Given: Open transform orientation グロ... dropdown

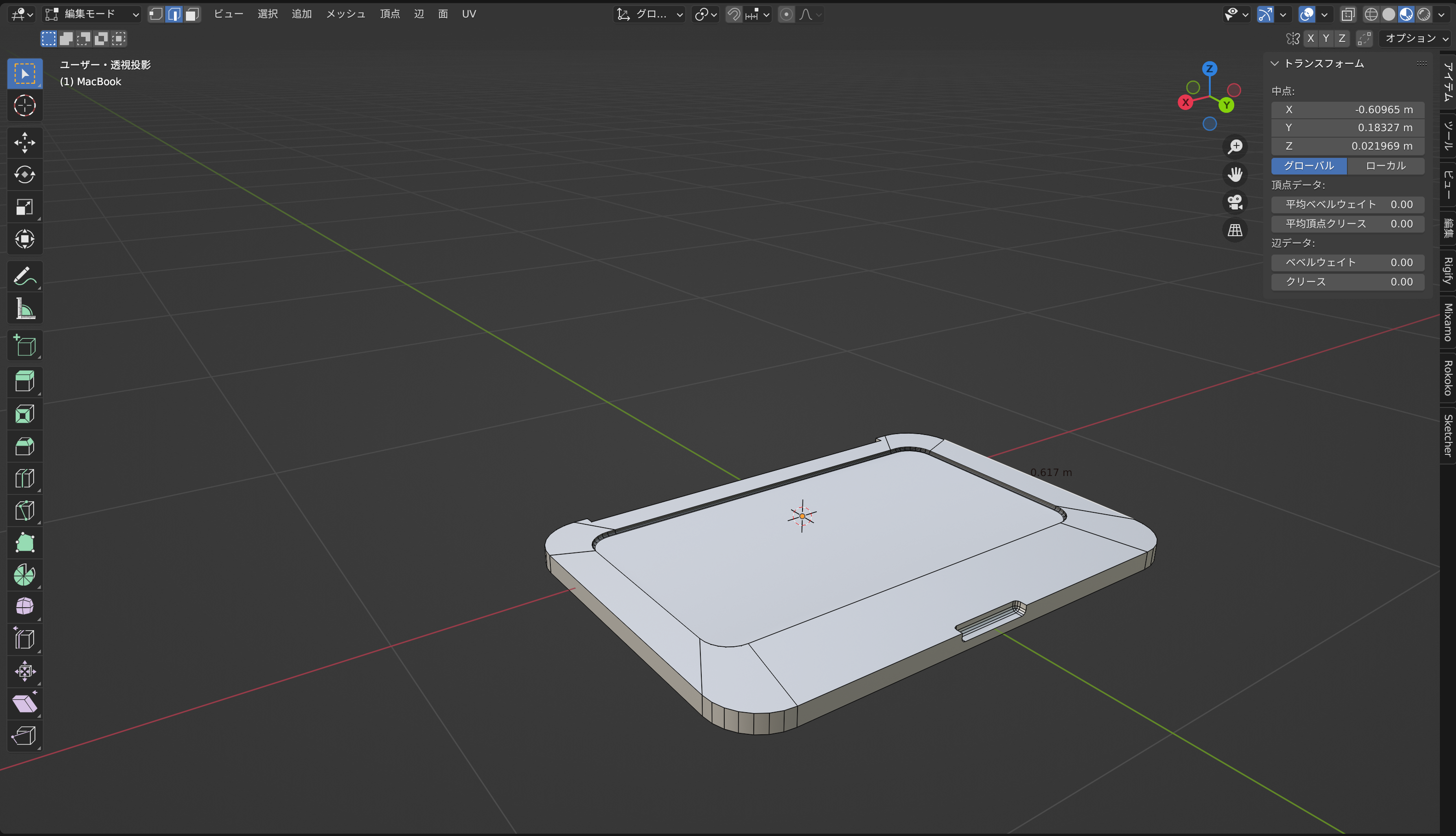Looking at the screenshot, I should (x=649, y=14).
